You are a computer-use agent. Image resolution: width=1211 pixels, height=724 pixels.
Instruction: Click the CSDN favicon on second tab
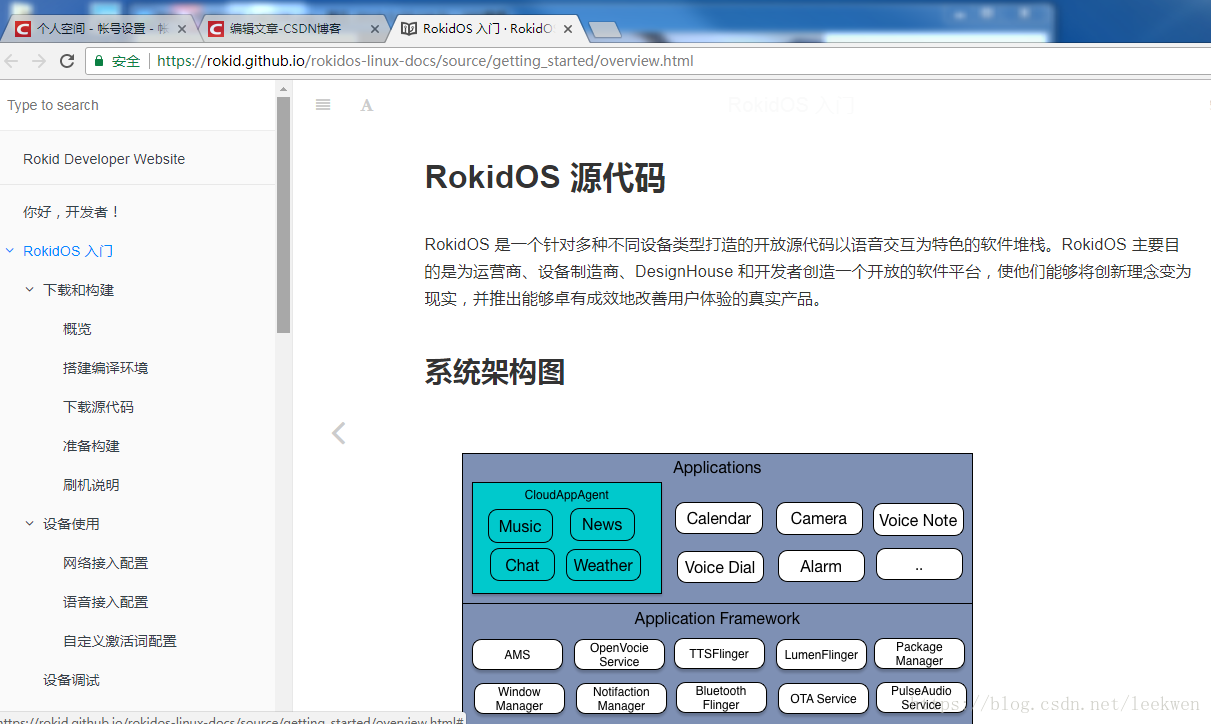pos(215,29)
